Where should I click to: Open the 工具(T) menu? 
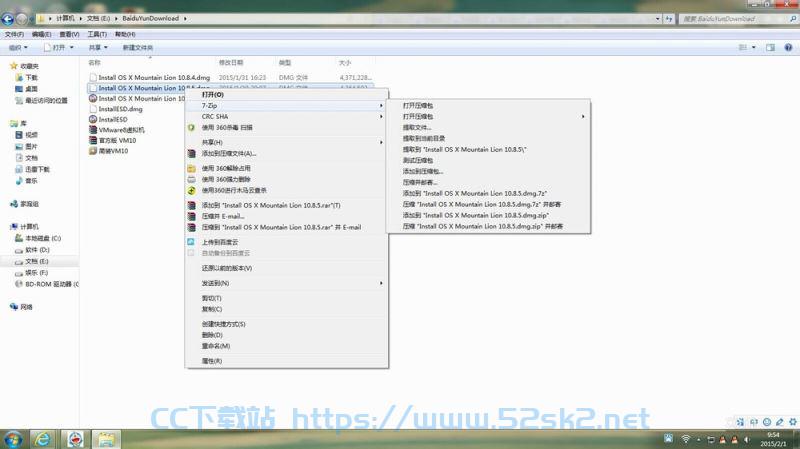(97, 34)
